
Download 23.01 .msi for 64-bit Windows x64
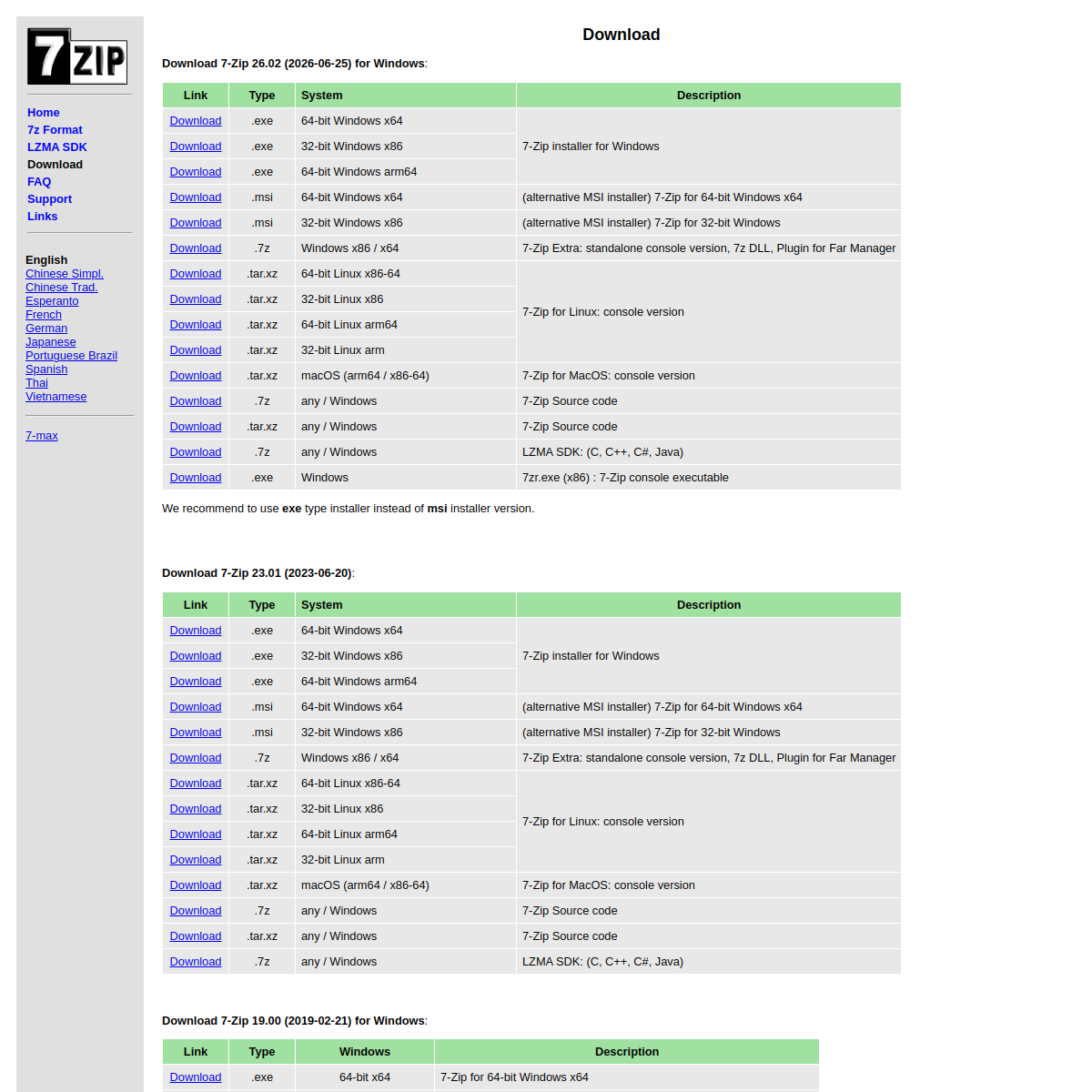196,707
